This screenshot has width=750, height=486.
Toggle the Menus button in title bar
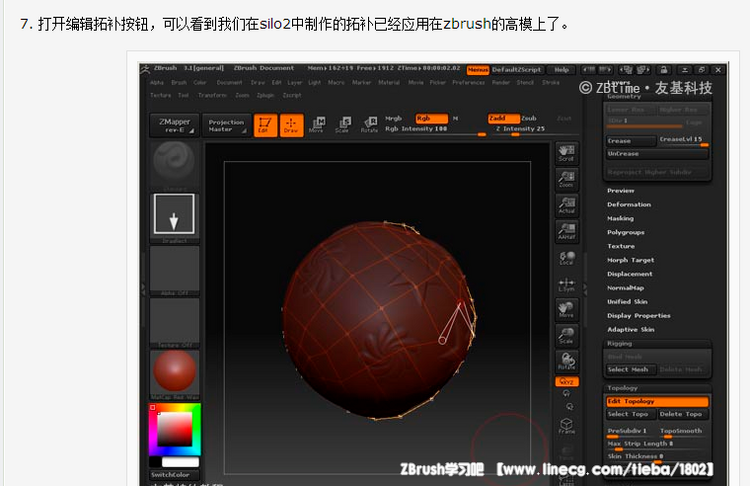tap(478, 70)
